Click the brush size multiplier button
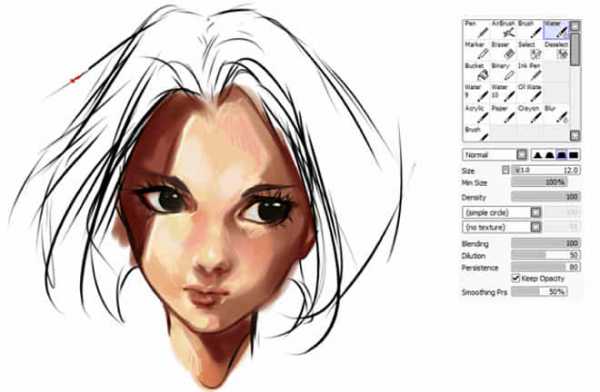Image resolution: width=600 pixels, height=392 pixels. (505, 170)
